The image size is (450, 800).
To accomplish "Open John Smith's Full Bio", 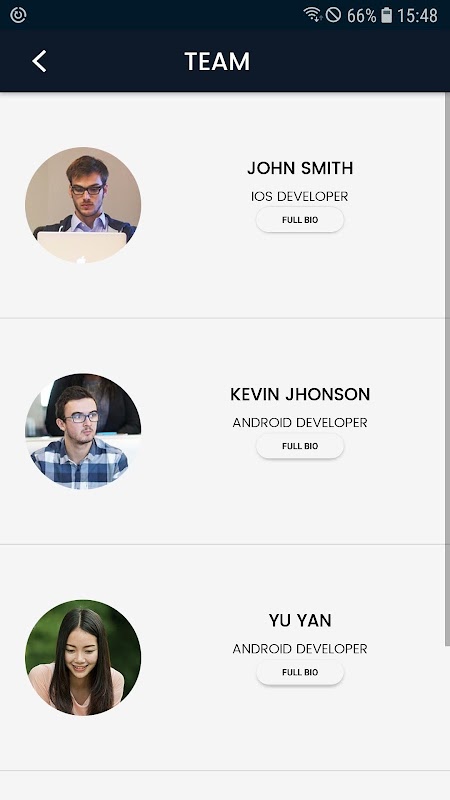I will tap(300, 220).
